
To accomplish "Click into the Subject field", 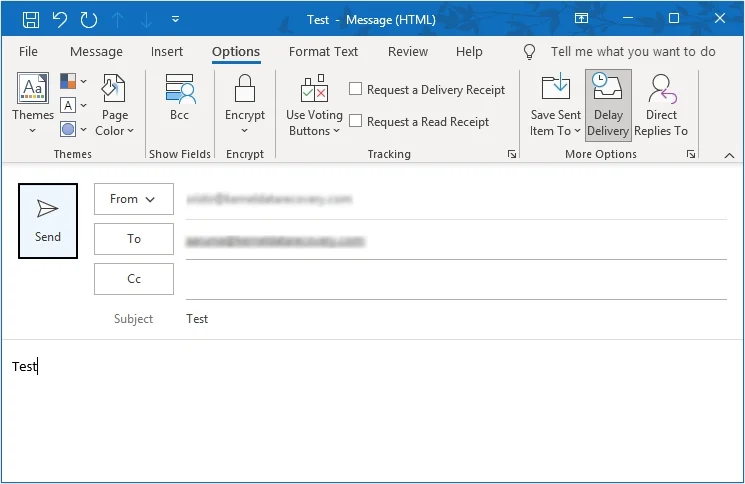I will pyautogui.click(x=450, y=319).
